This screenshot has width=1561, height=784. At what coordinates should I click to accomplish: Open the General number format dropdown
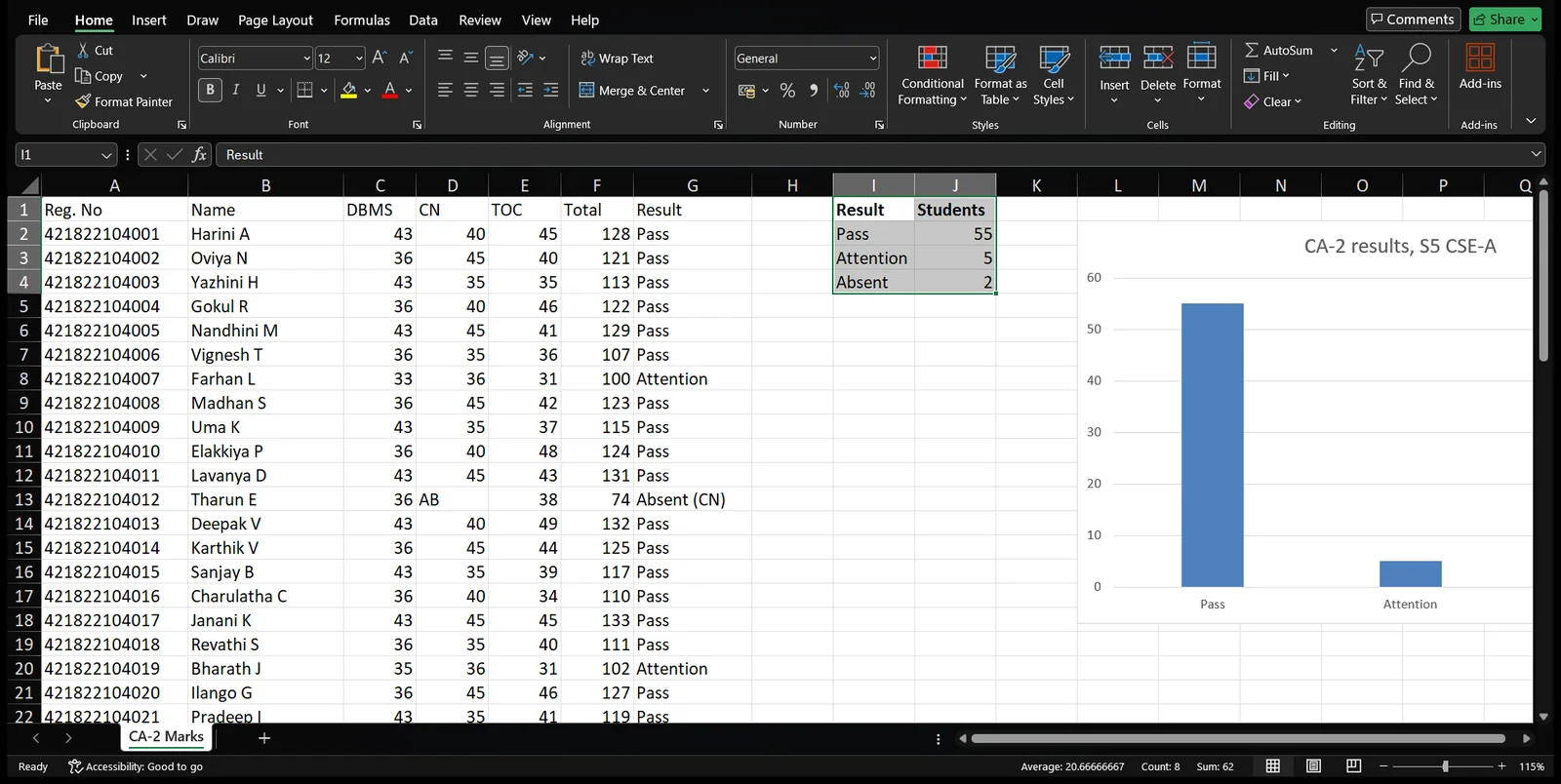click(x=873, y=59)
